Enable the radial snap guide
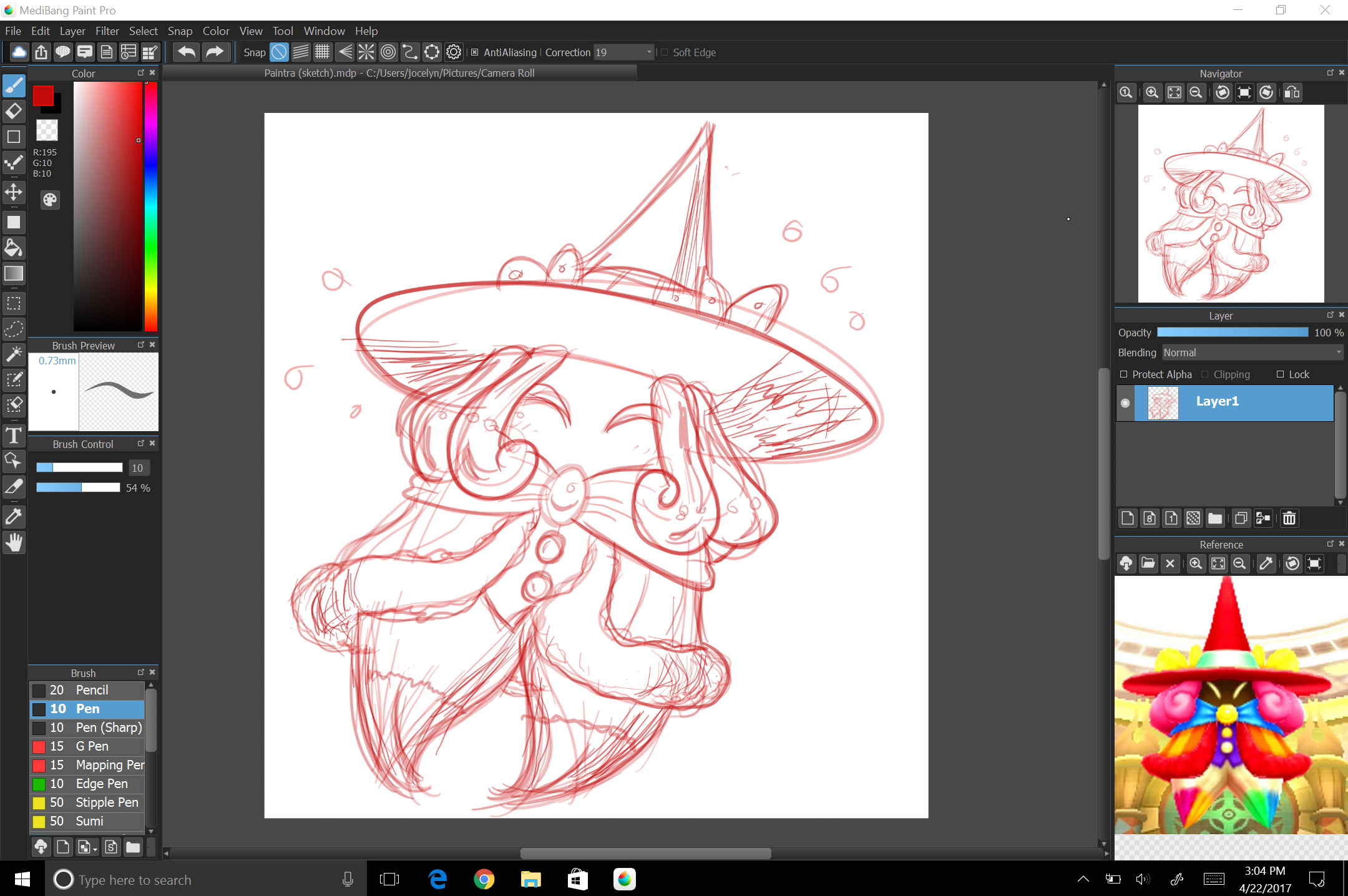 tap(366, 52)
